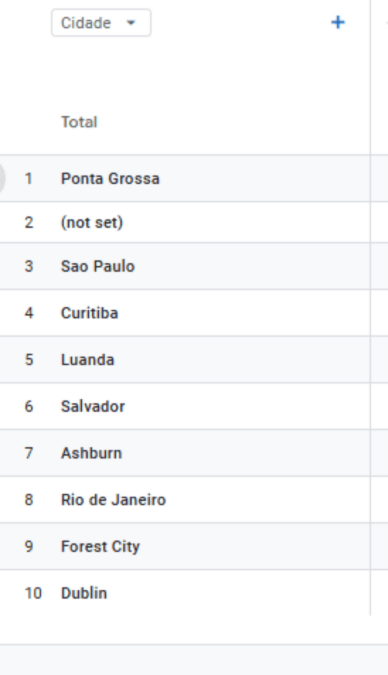The image size is (388, 675).
Task: Select the Total row label
Action: click(x=79, y=122)
